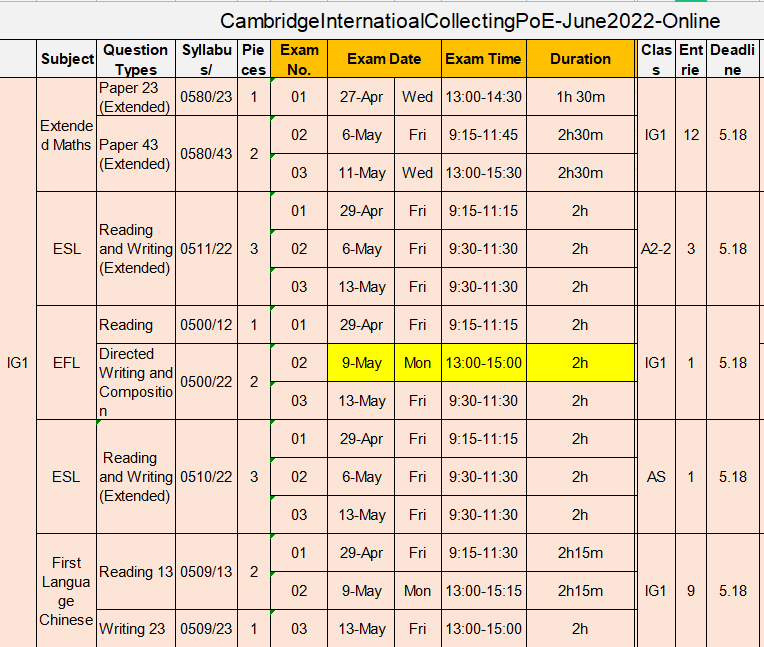Click syllabus cell 0509/23
Screen dimensions: 764x647
click(x=207, y=629)
